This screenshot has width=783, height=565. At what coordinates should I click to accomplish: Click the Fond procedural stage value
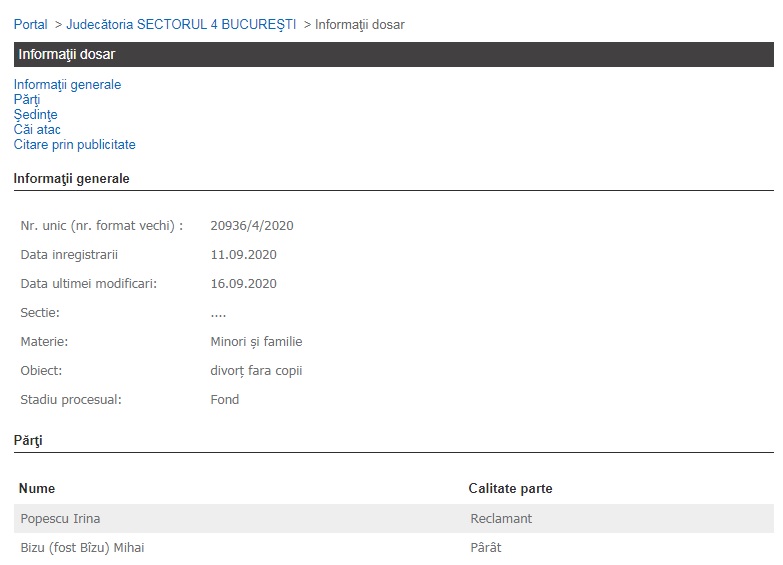[x=225, y=400]
